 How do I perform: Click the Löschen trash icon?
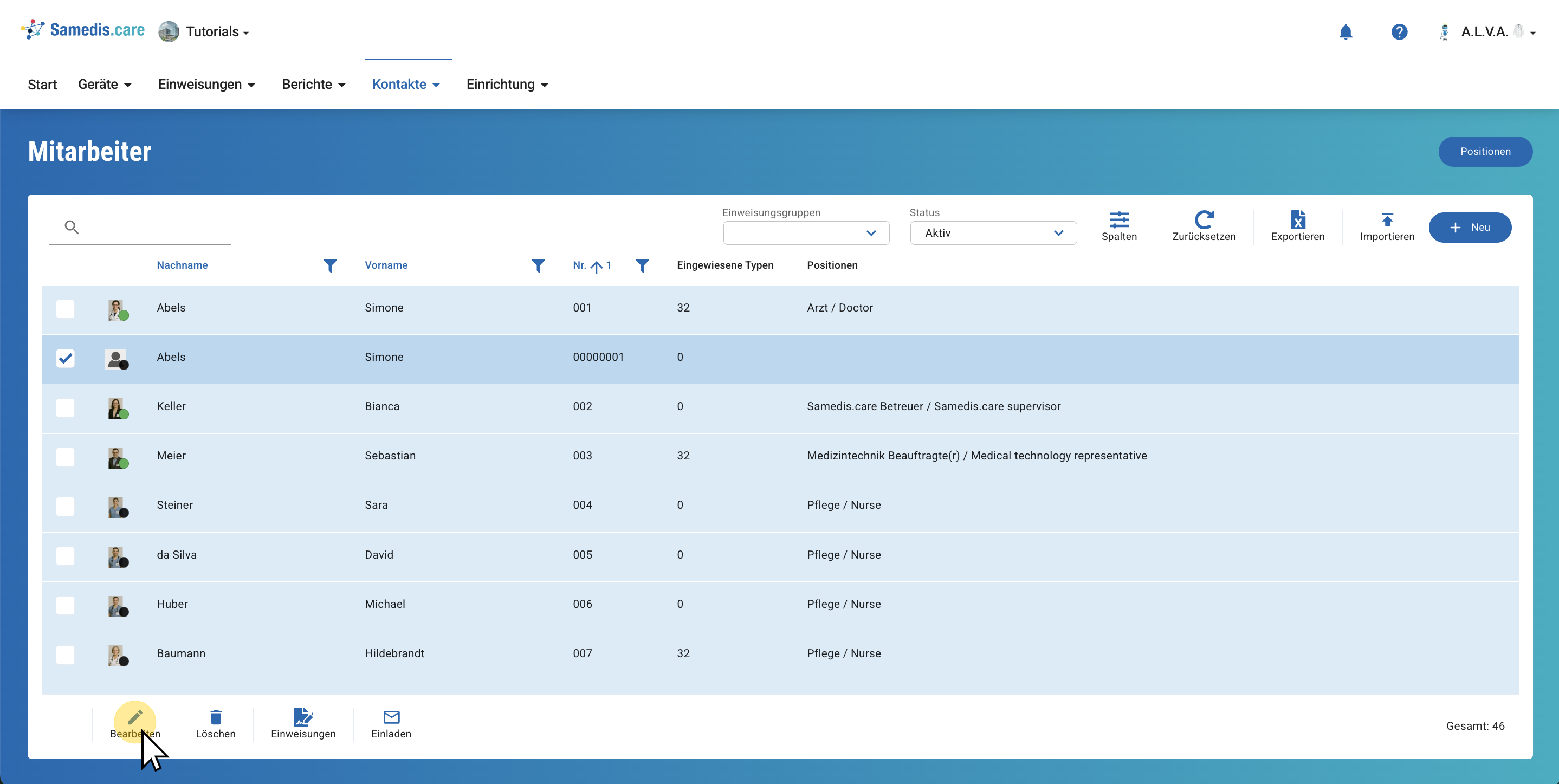coord(216,717)
